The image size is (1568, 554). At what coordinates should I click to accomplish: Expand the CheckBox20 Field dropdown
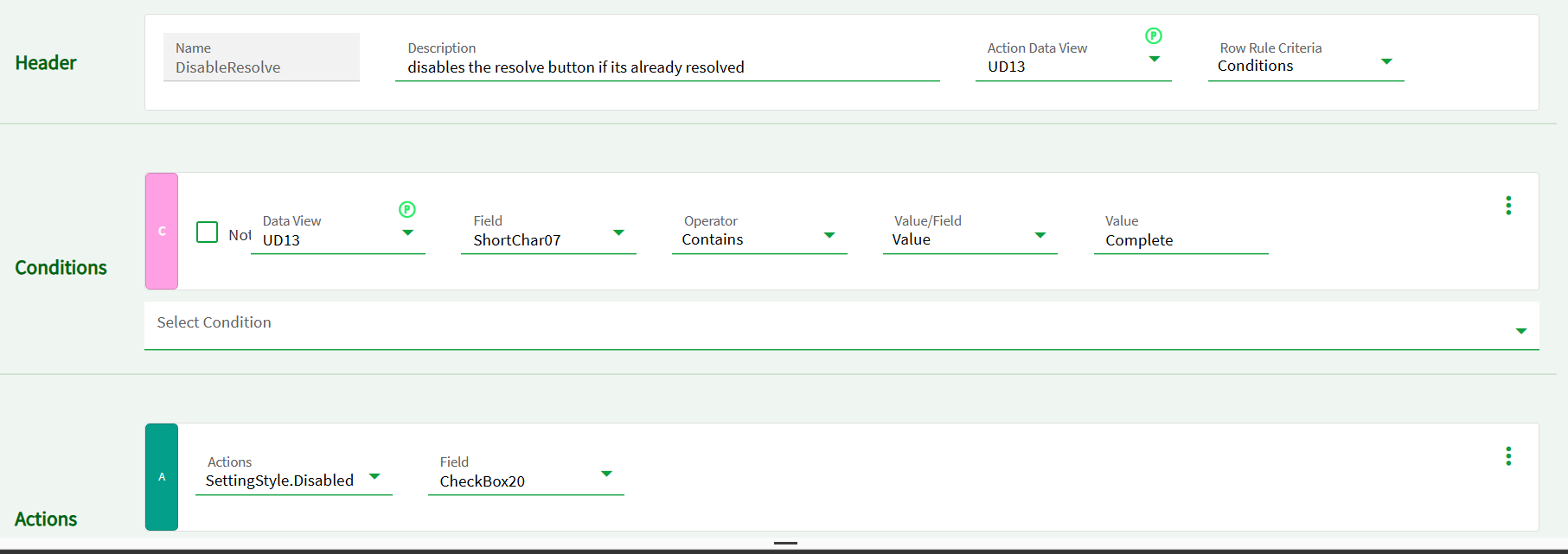point(606,474)
